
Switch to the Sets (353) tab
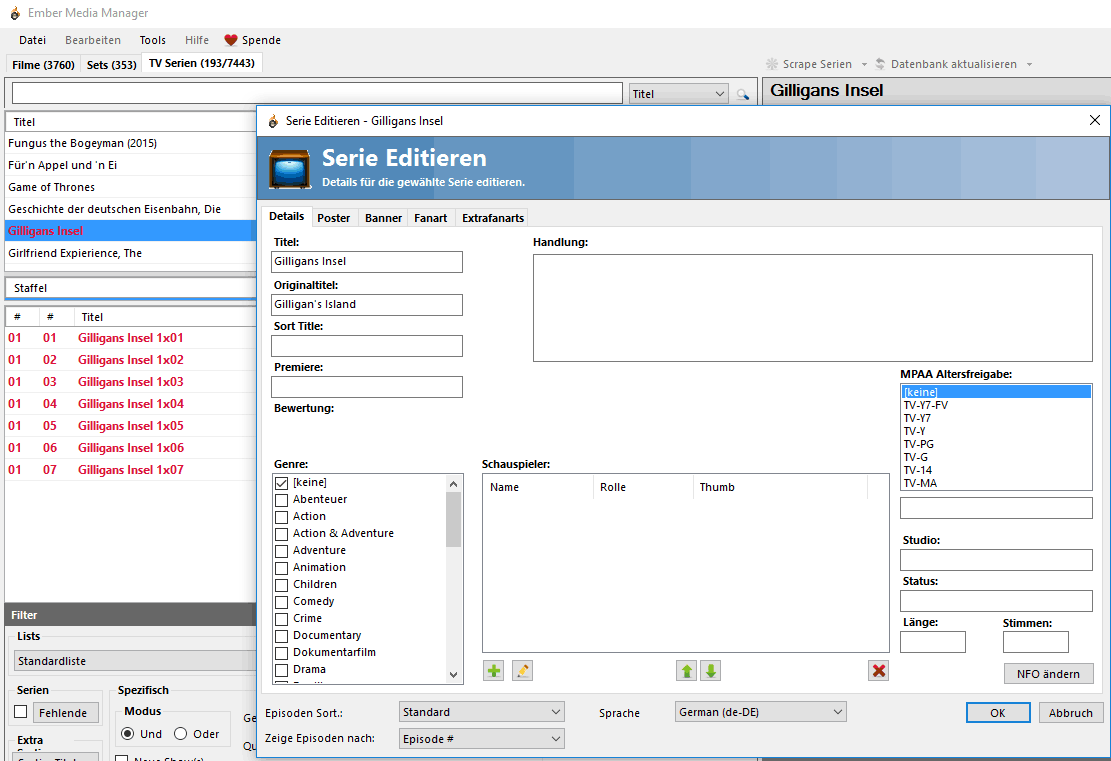(x=112, y=65)
